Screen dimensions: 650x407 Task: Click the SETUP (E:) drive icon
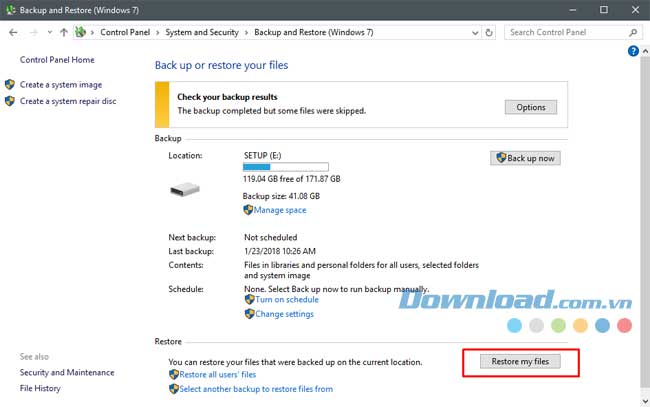185,189
